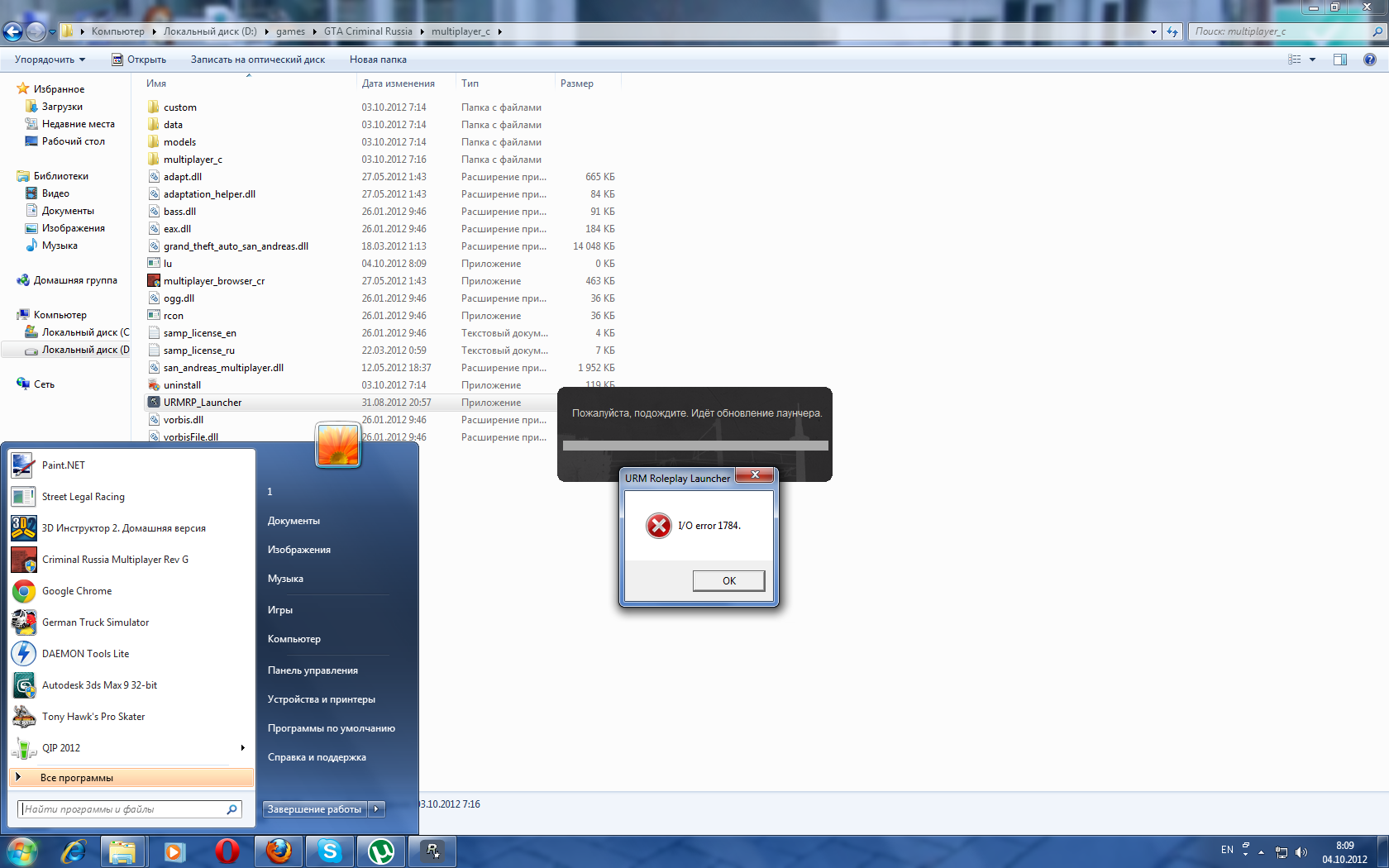Launch German Truck Simulator

pyautogui.click(x=131, y=622)
